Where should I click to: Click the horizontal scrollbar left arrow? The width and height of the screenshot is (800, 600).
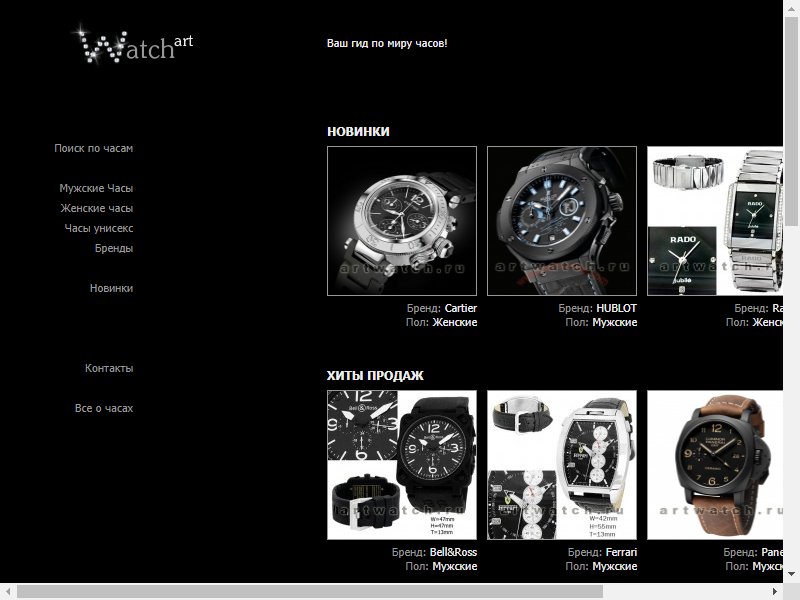point(8,592)
